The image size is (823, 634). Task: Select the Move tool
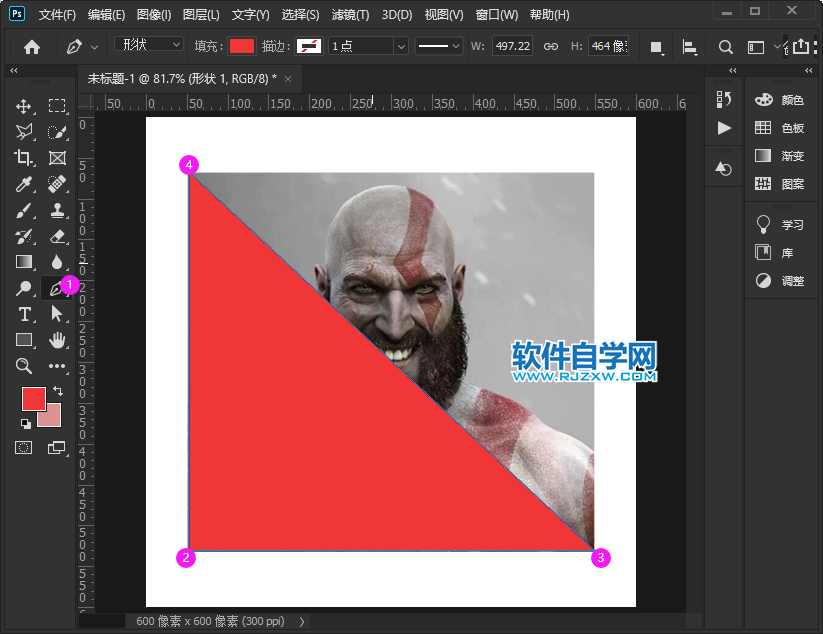(x=24, y=106)
